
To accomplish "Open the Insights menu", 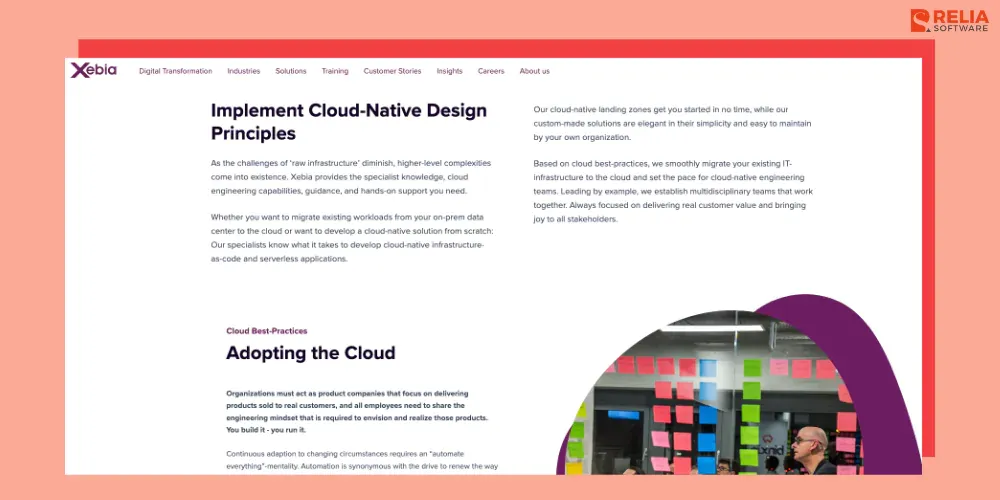I will (x=450, y=71).
